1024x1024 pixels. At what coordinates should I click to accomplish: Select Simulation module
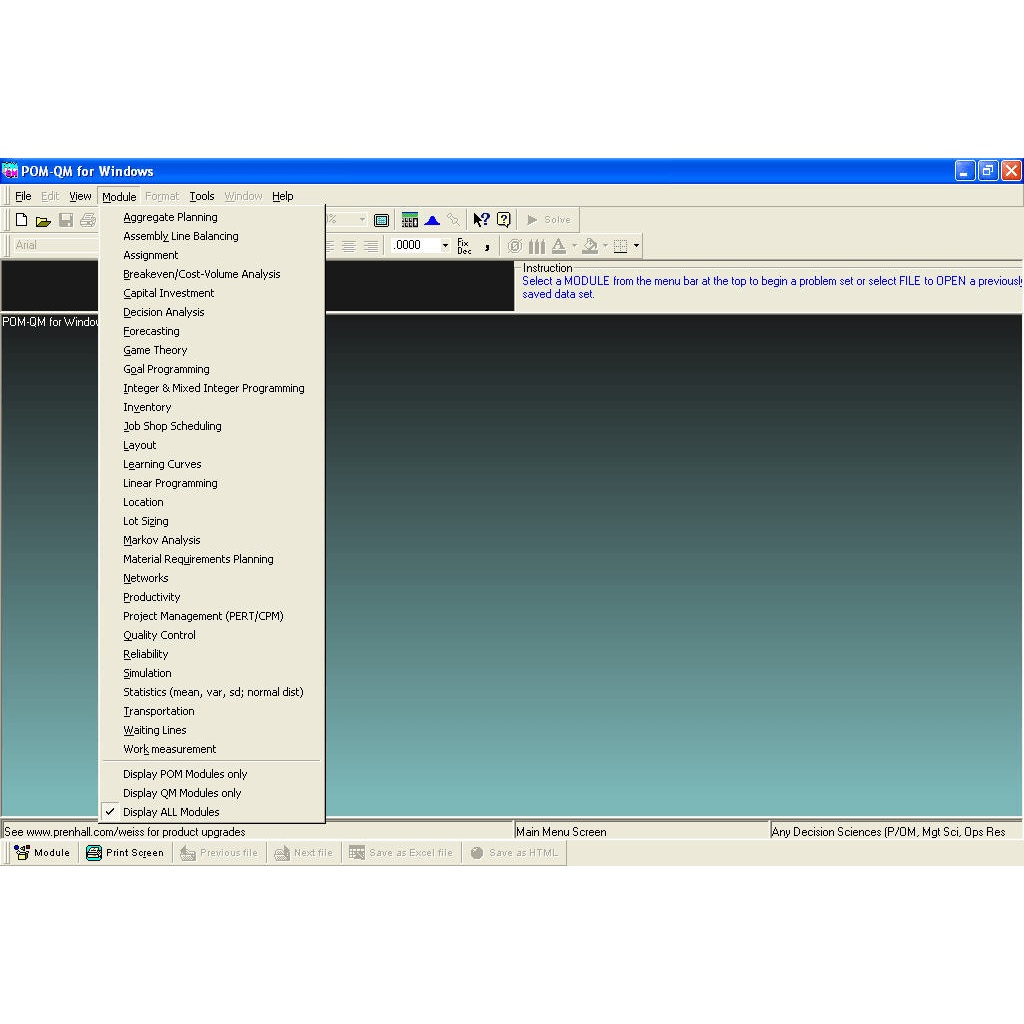click(212, 673)
